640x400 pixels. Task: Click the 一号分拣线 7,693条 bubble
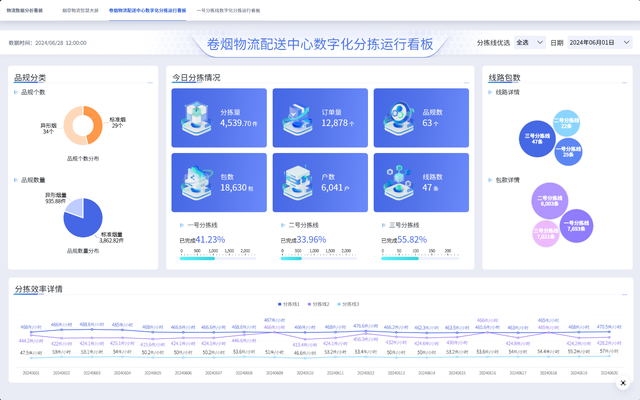[x=576, y=226]
